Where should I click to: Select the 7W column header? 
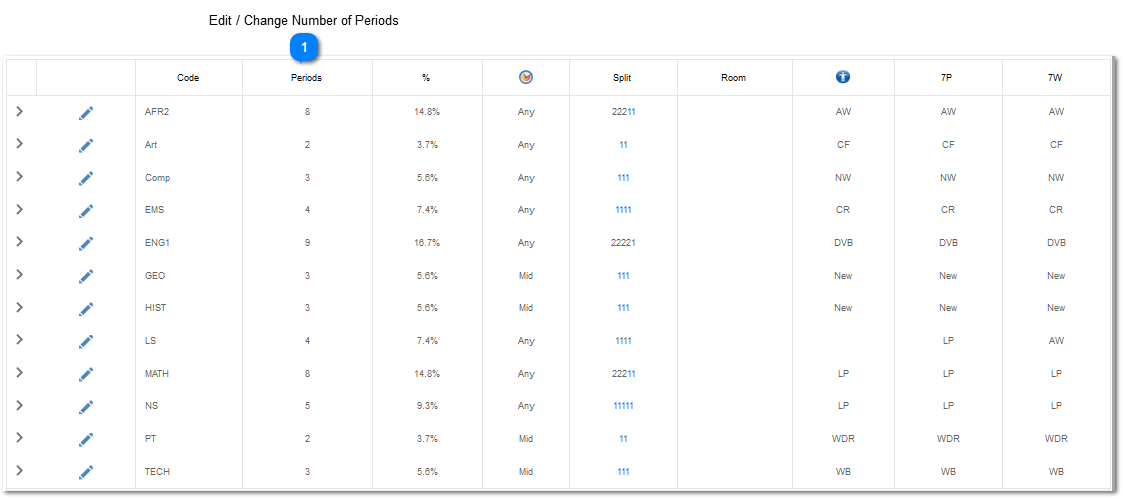1056,78
